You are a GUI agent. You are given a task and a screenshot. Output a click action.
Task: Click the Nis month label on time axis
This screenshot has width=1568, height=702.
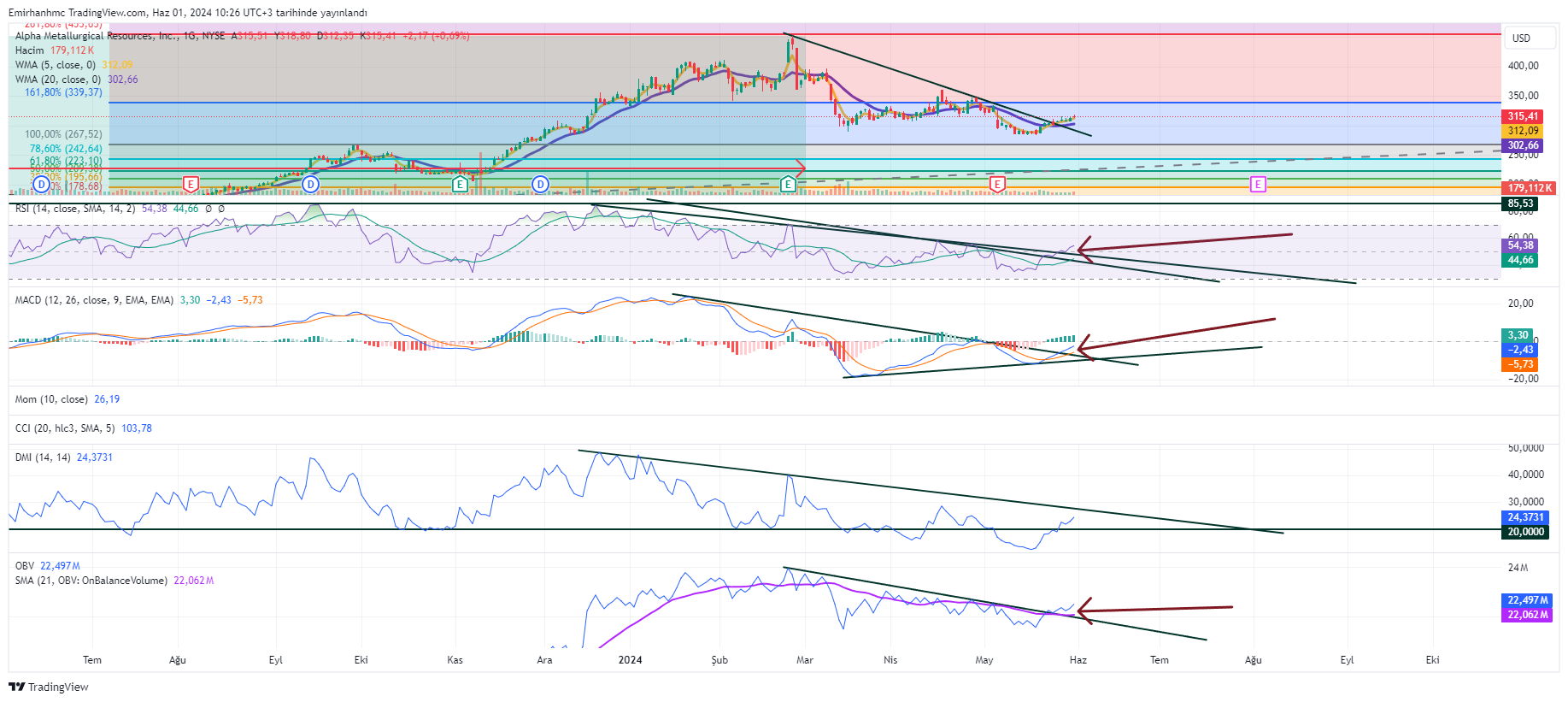click(x=890, y=660)
